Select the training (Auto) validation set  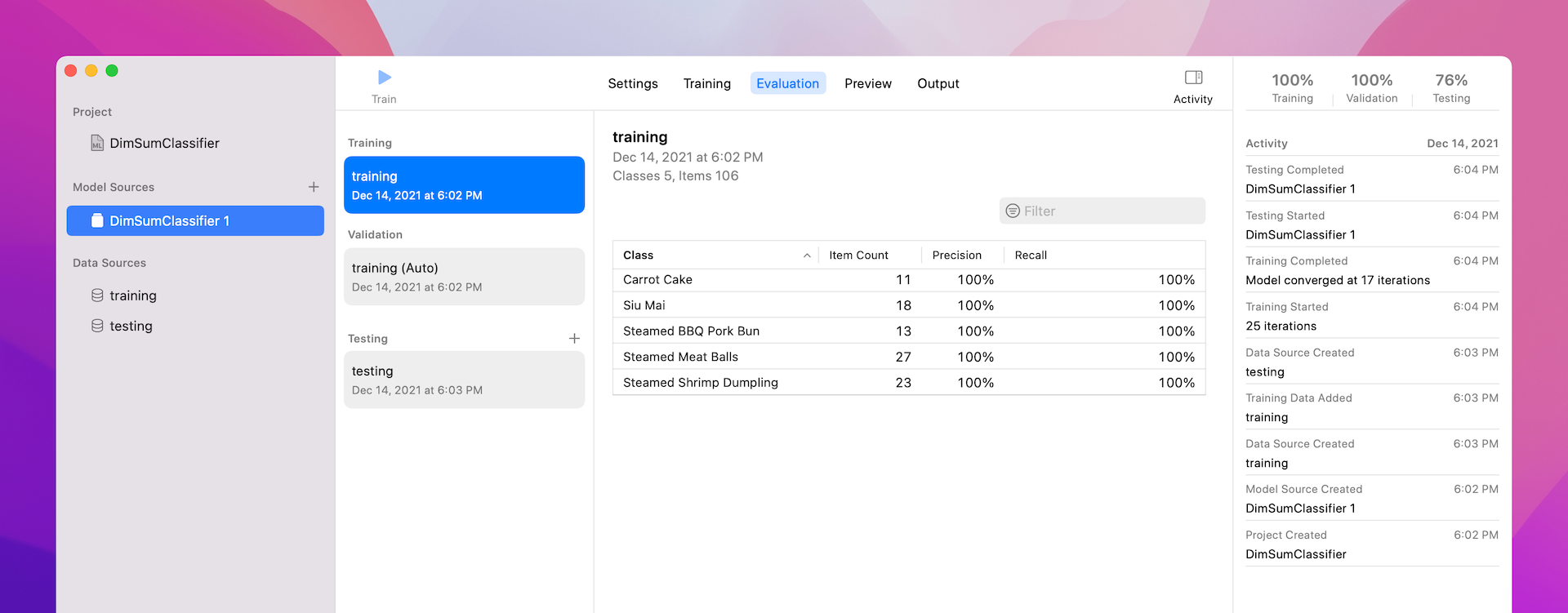(x=464, y=277)
